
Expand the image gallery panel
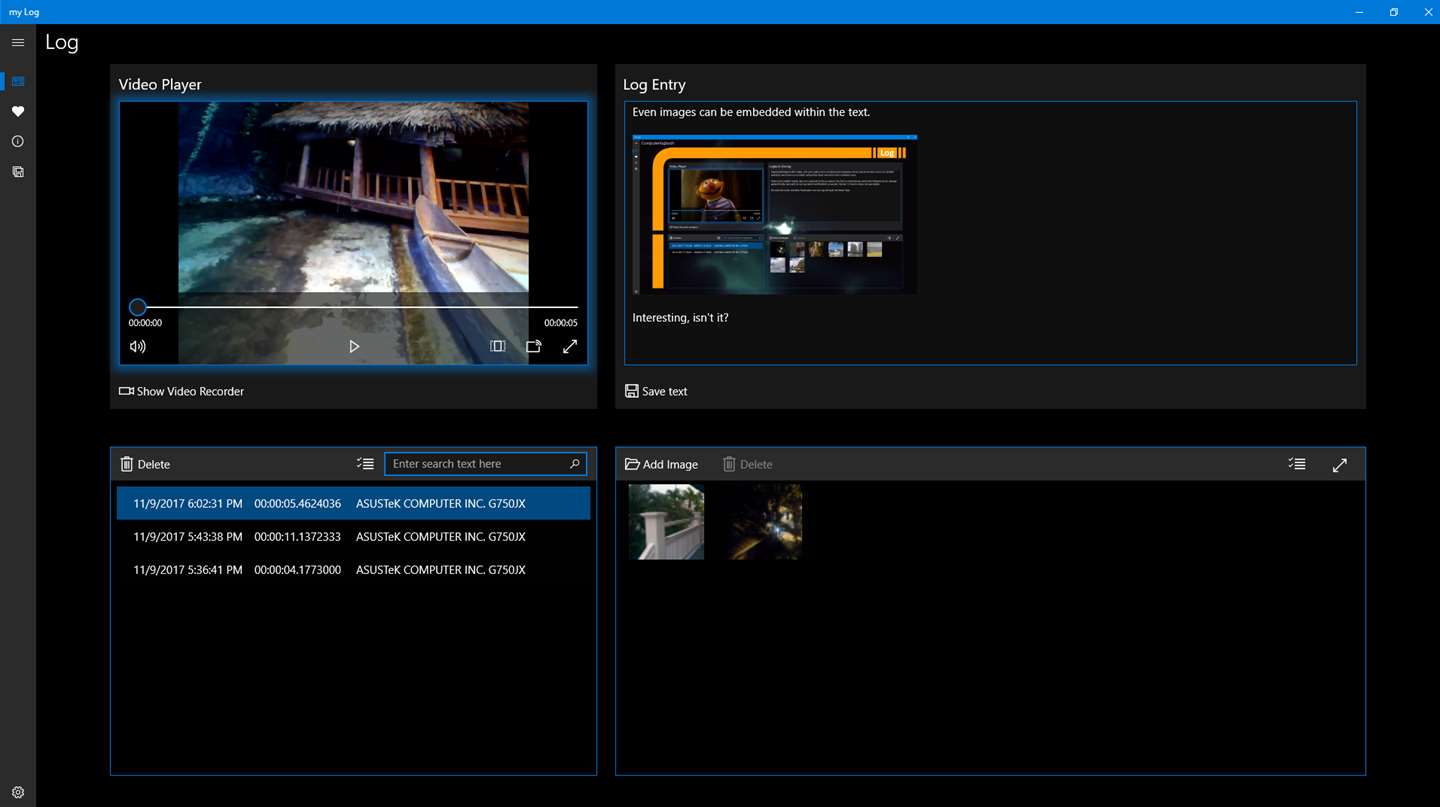[1340, 464]
